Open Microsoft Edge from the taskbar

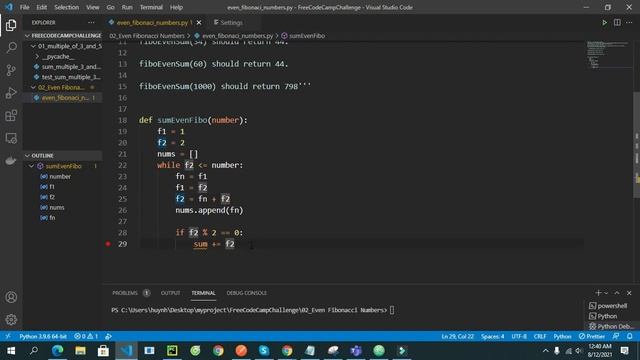[x=57, y=351]
